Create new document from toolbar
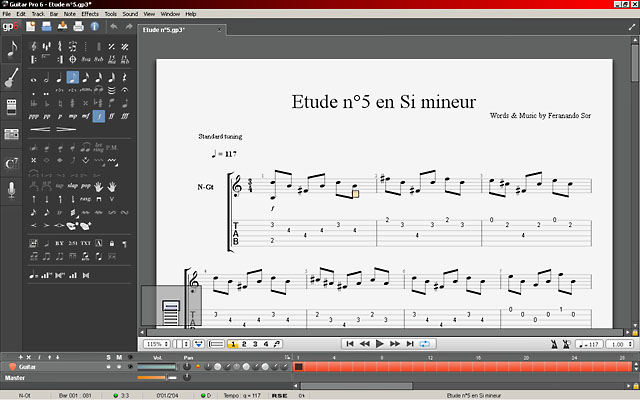The height and width of the screenshot is (400, 640). (x=31, y=27)
